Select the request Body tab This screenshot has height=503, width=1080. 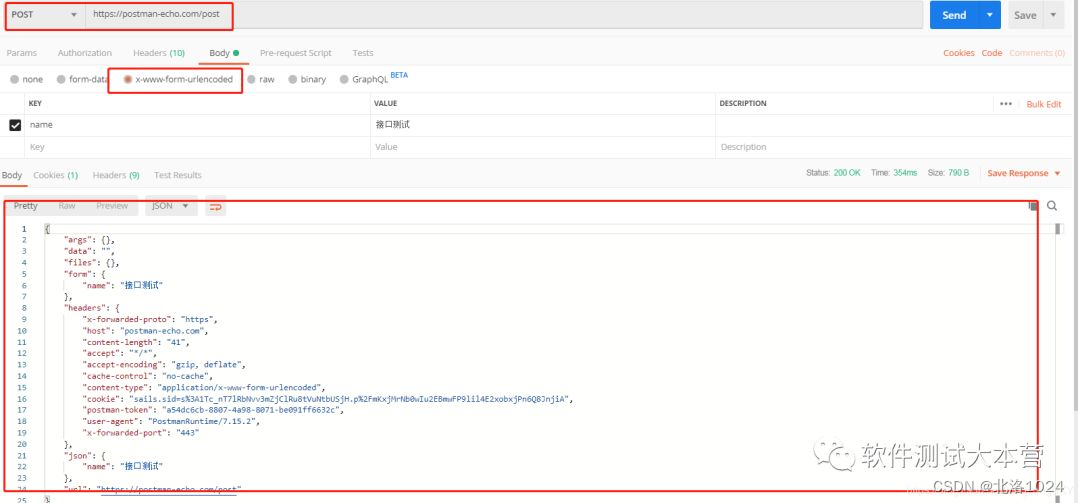(224, 53)
